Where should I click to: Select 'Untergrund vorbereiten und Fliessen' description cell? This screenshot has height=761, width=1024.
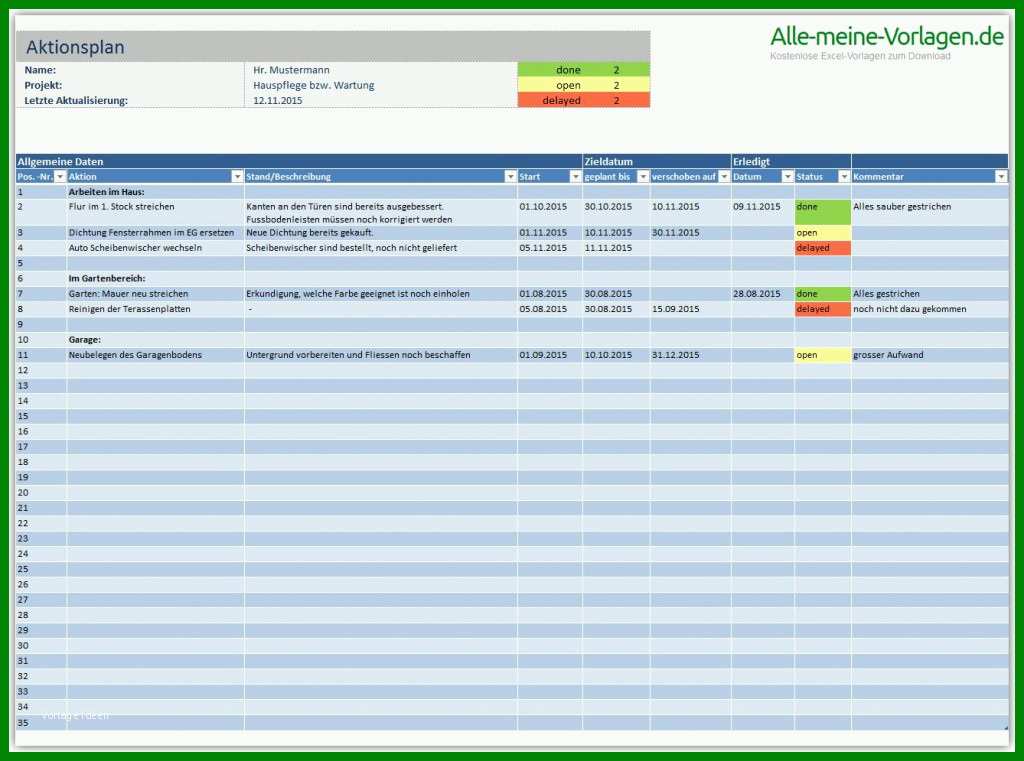(381, 355)
